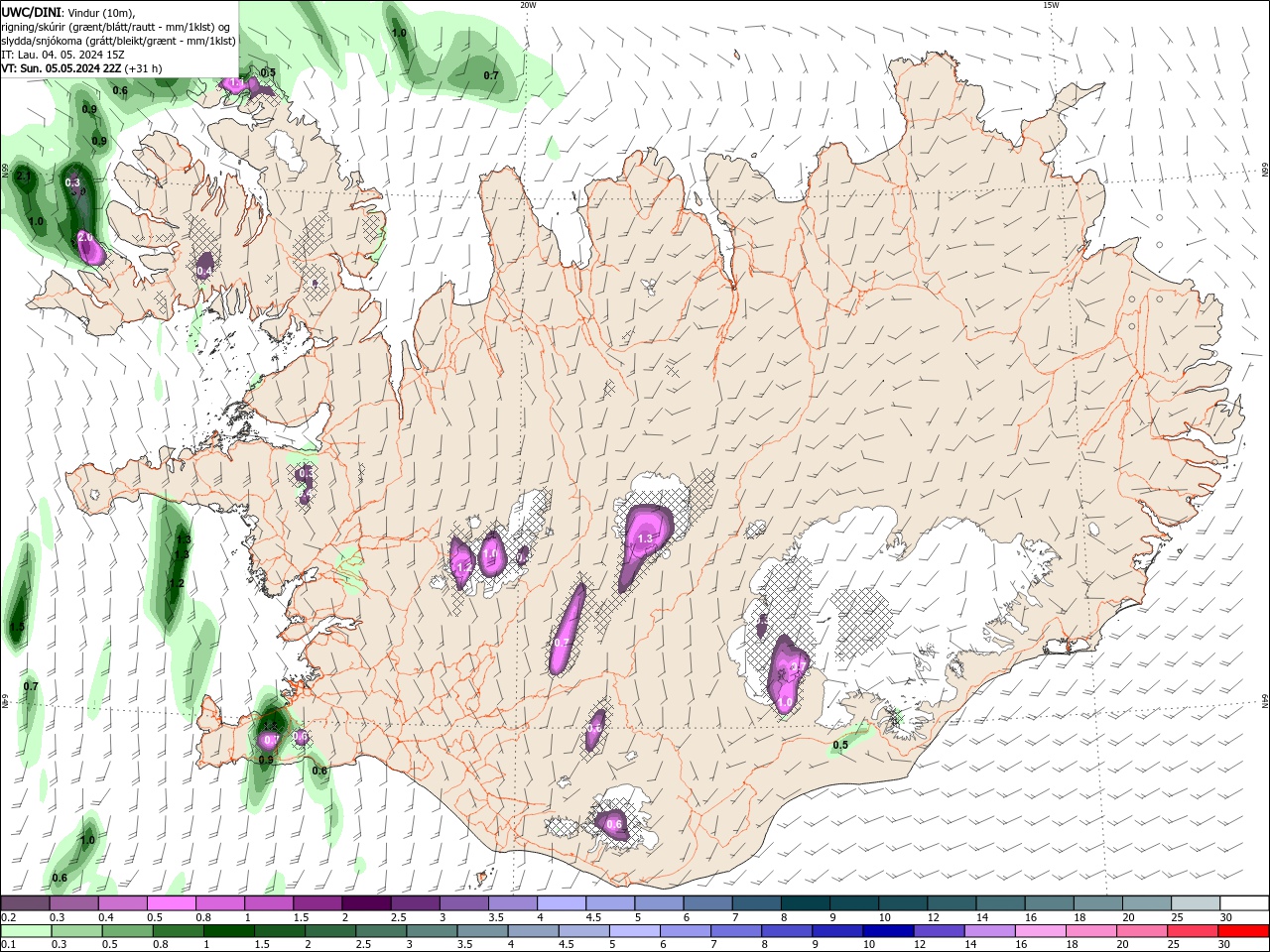This screenshot has height=952, width=1270.
Task: Click the pink 1.3 snowfall value on the map
Action: pyautogui.click(x=645, y=538)
